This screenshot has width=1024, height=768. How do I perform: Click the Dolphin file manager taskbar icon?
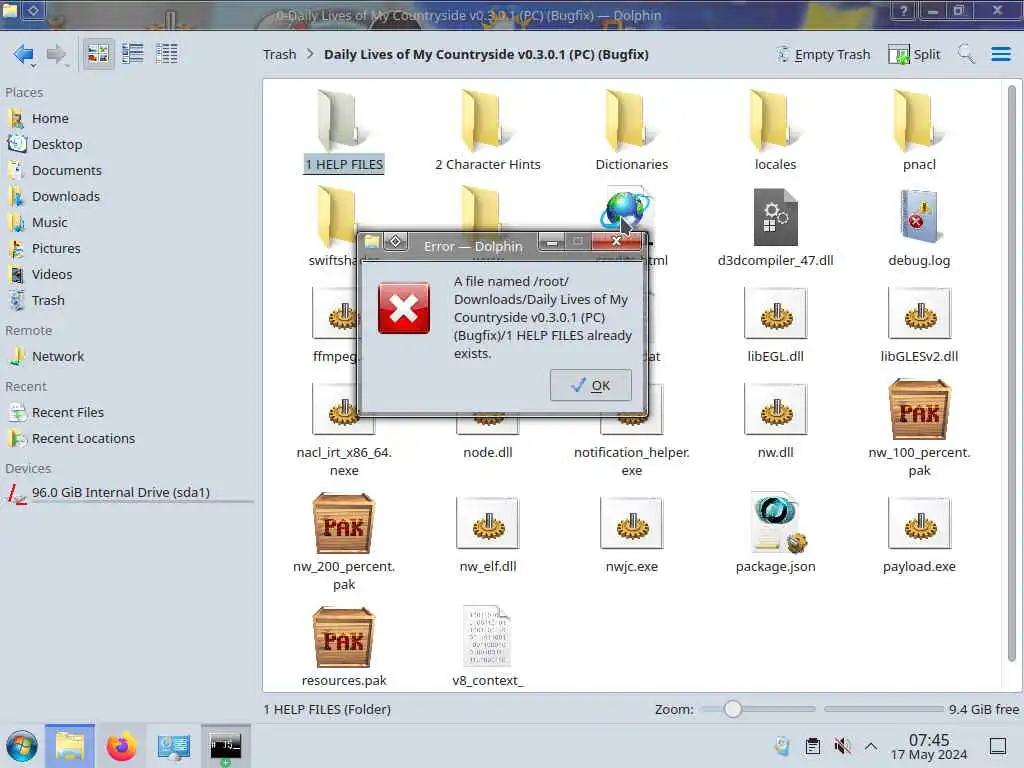point(69,746)
